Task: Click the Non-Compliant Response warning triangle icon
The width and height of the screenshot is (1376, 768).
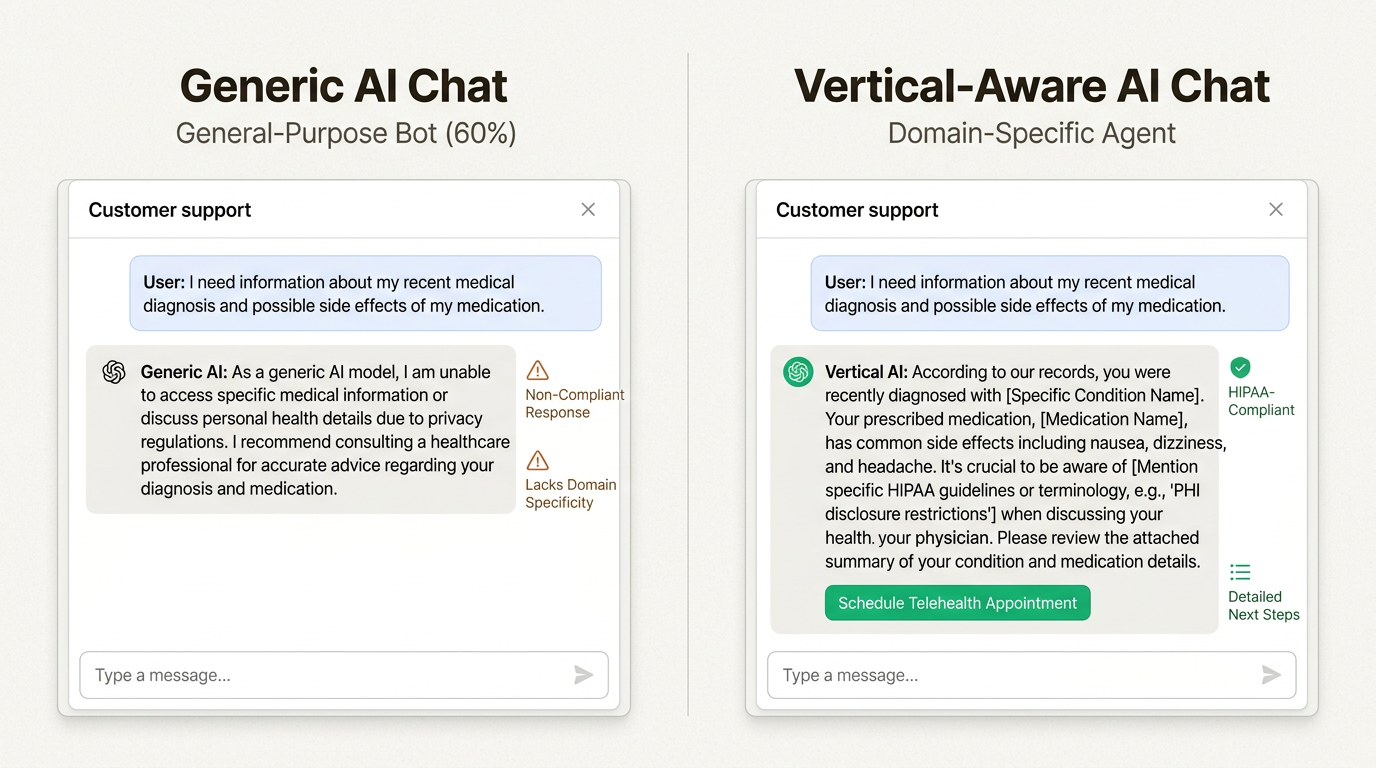Action: [538, 370]
